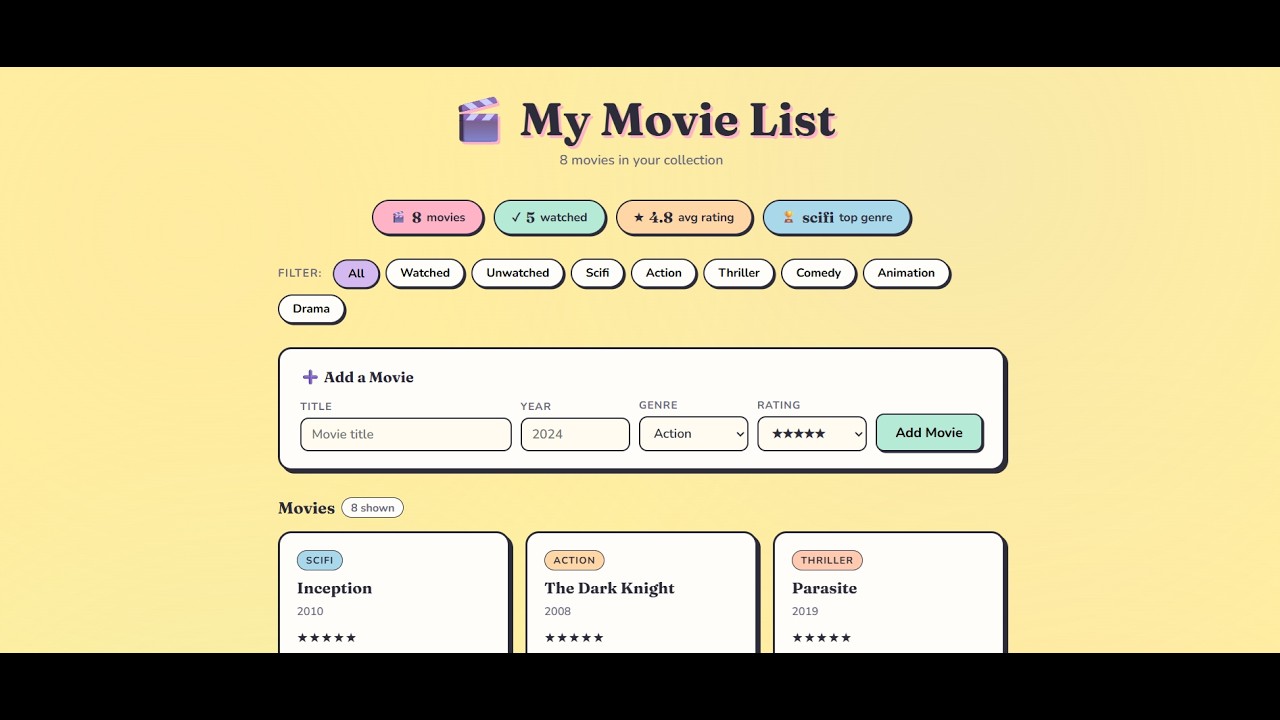Click the clapperboard icon beside My Movie List
Viewport: 1280px width, 720px height.
click(479, 121)
